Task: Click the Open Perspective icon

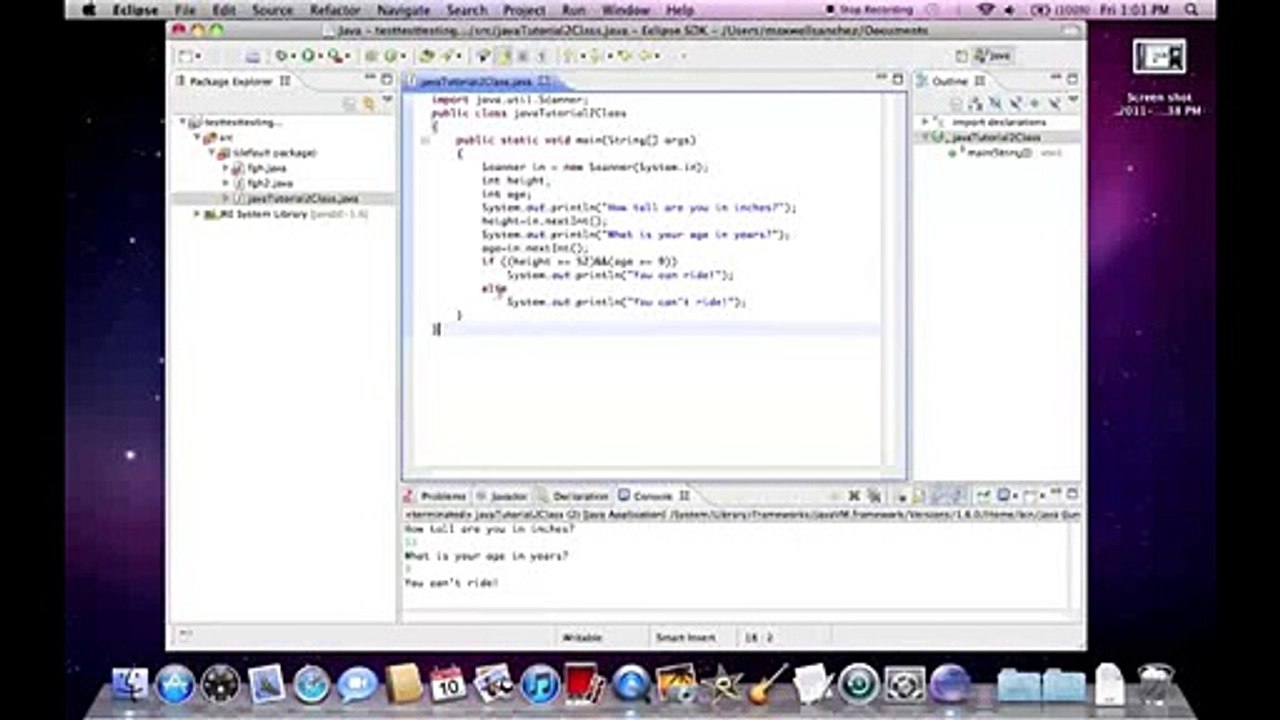Action: 962,56
